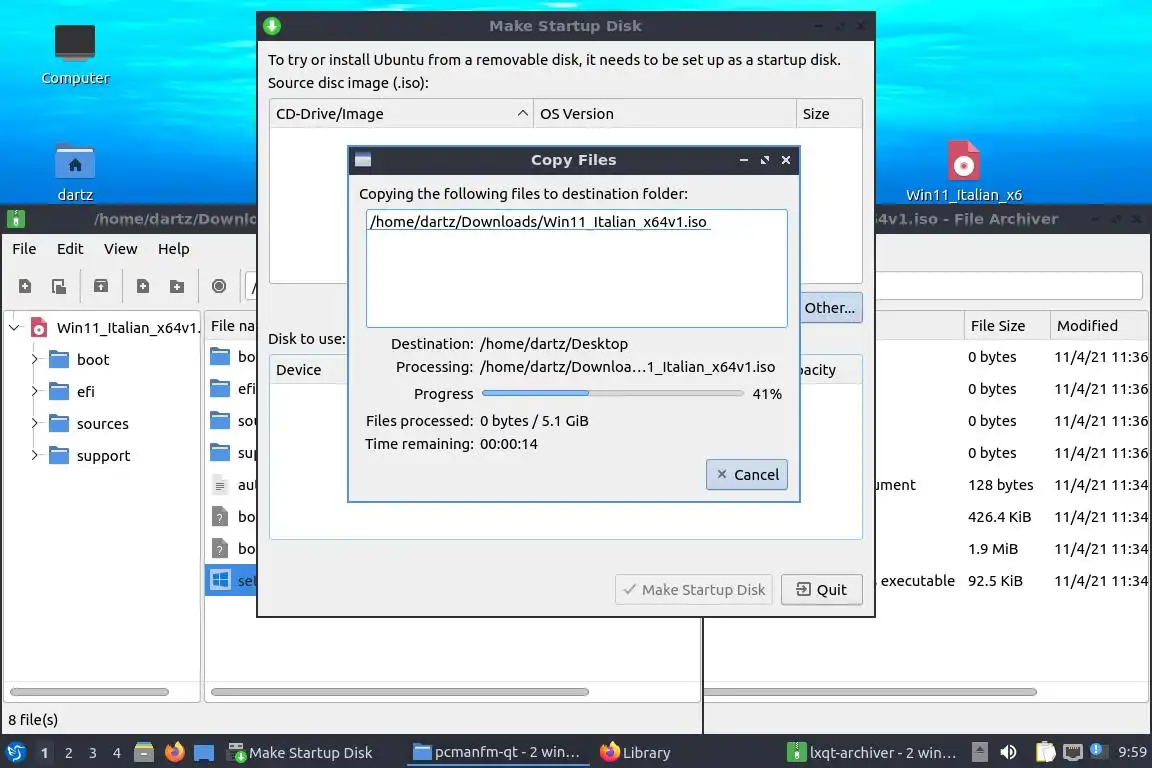1152x768 pixels.
Task: Select the dartz home folder desktop icon
Action: (75, 173)
